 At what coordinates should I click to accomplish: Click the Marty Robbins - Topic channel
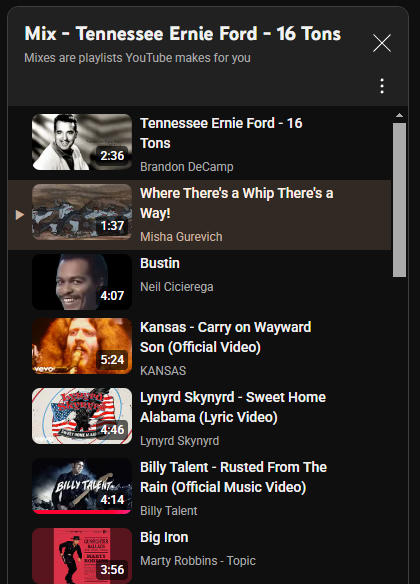click(x=198, y=561)
